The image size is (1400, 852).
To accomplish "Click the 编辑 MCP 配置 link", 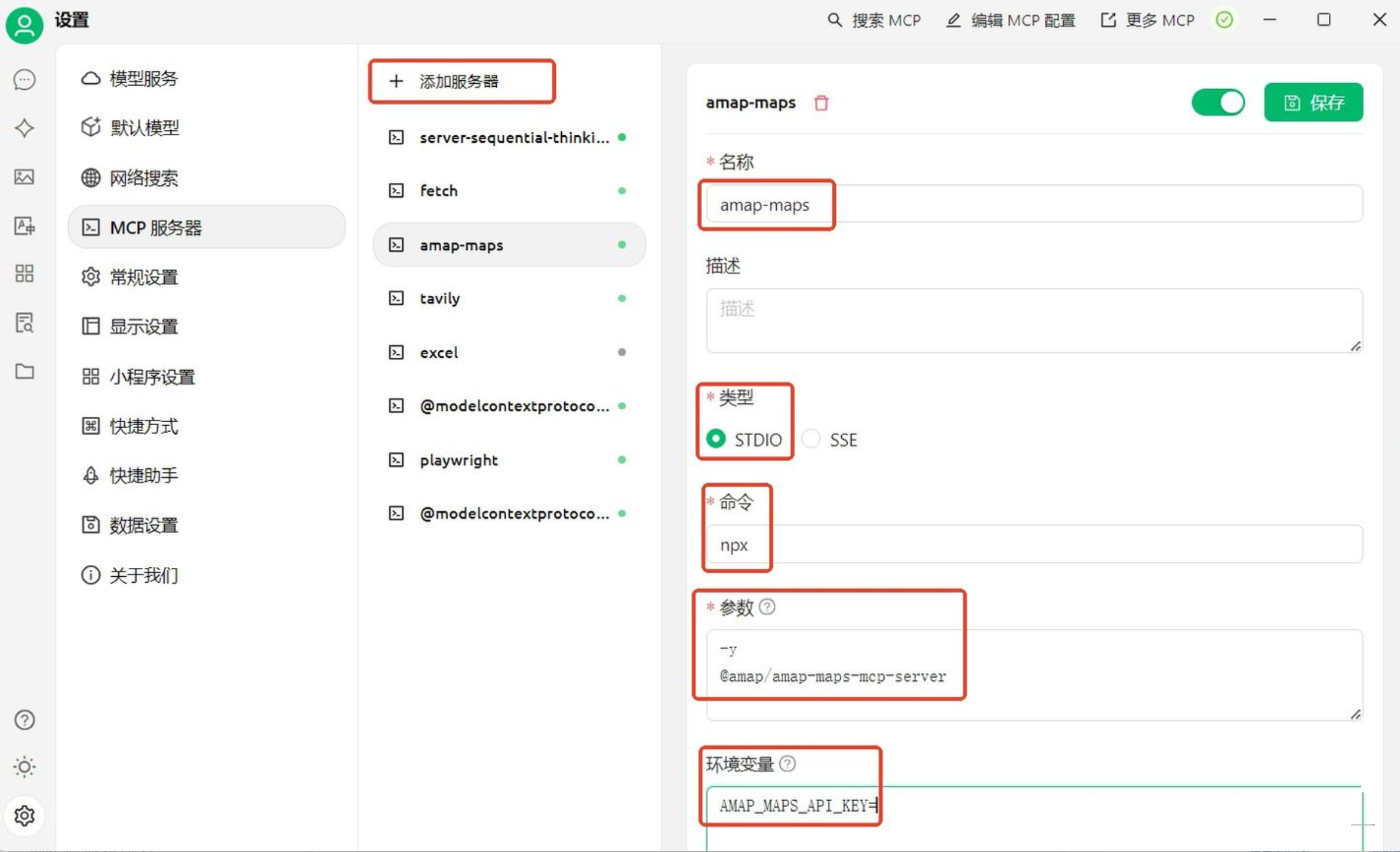I will pyautogui.click(x=1011, y=21).
